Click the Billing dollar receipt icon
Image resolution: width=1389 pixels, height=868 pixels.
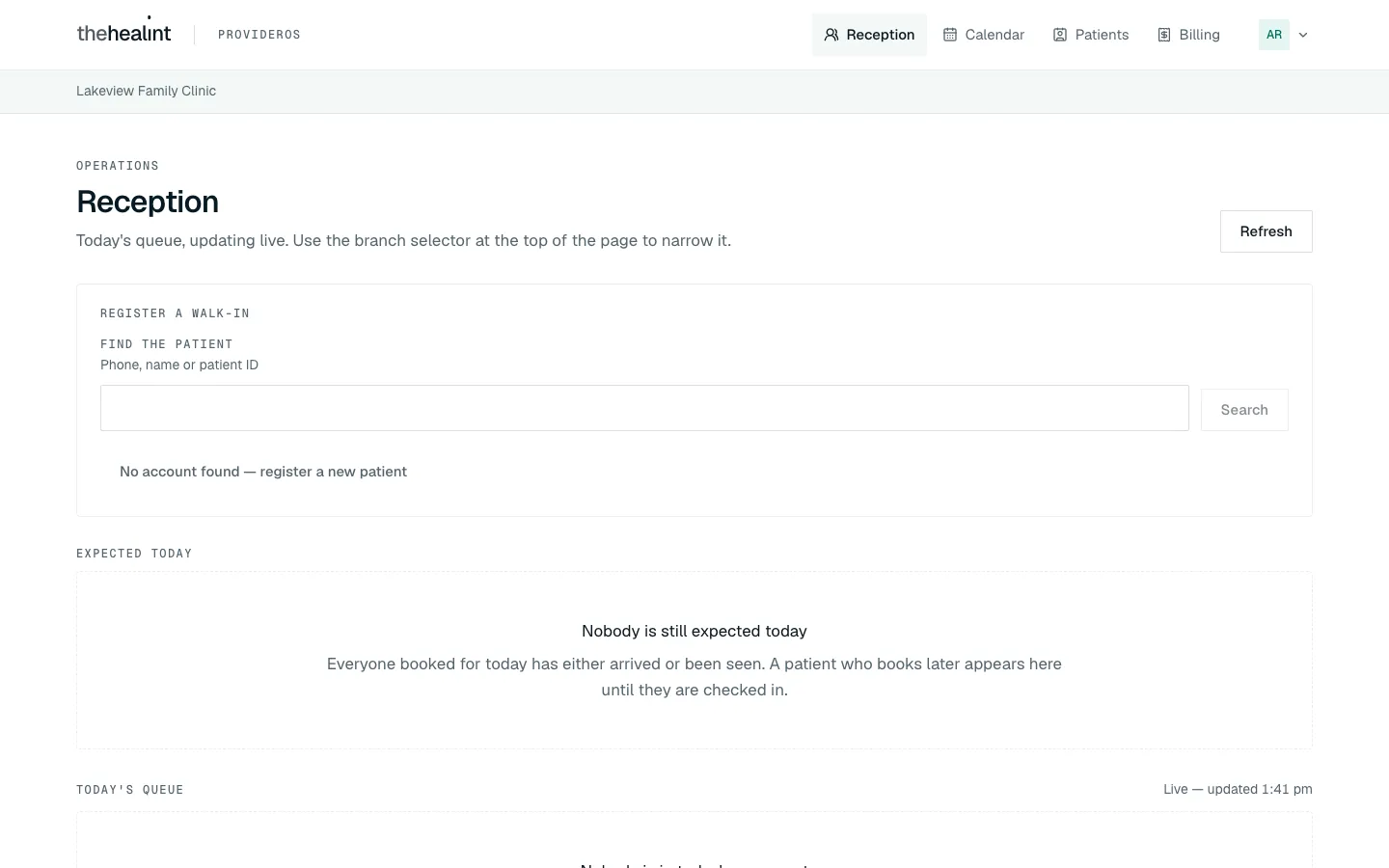1164,35
